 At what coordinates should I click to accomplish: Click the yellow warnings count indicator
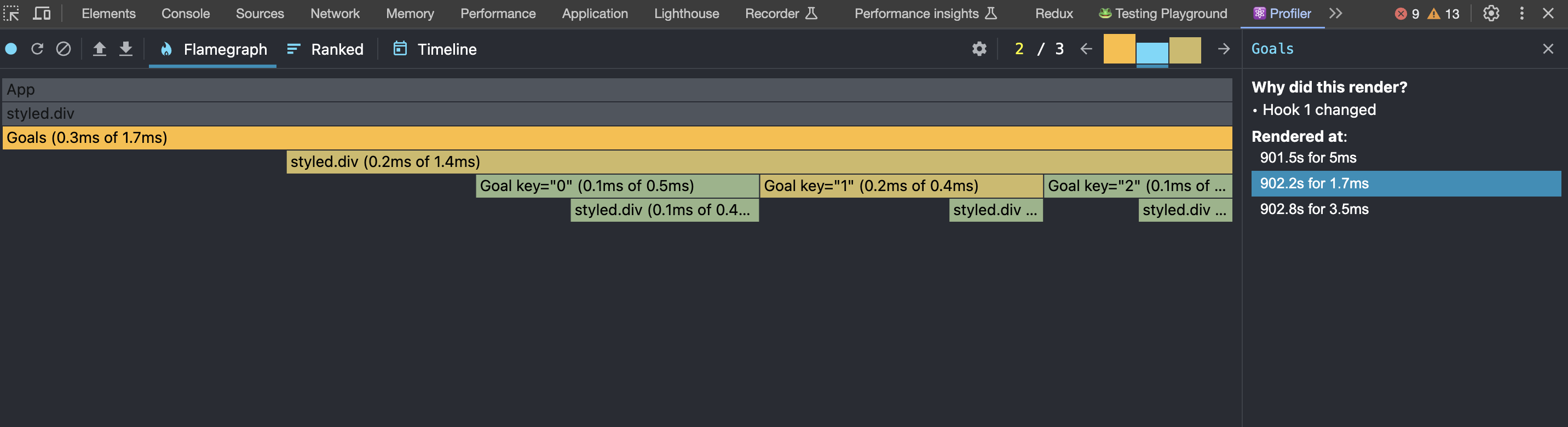(x=1443, y=14)
